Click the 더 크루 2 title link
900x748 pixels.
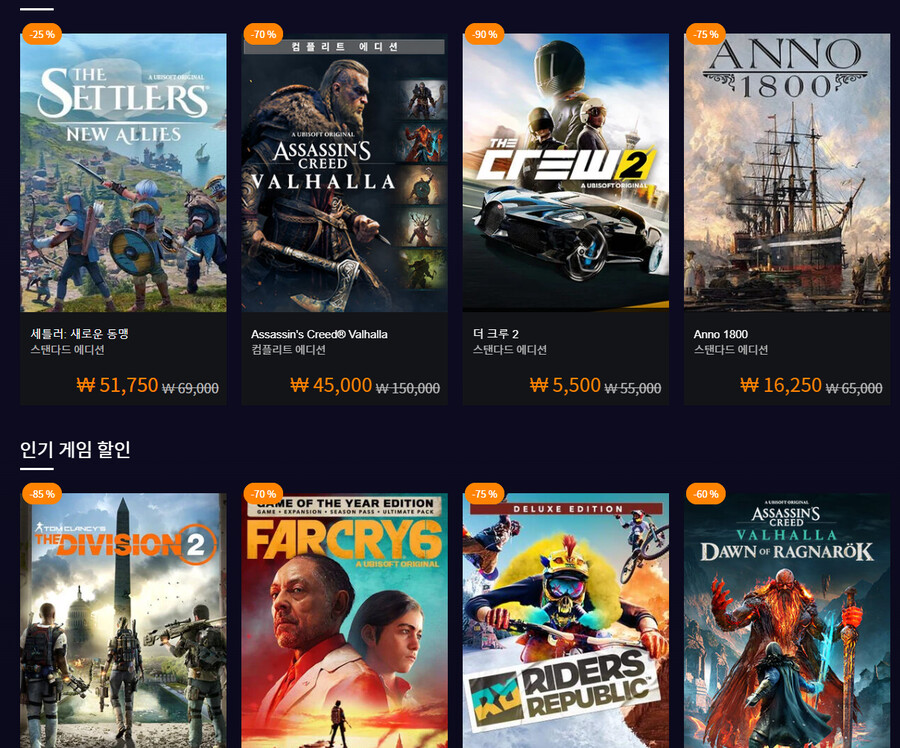click(x=496, y=334)
